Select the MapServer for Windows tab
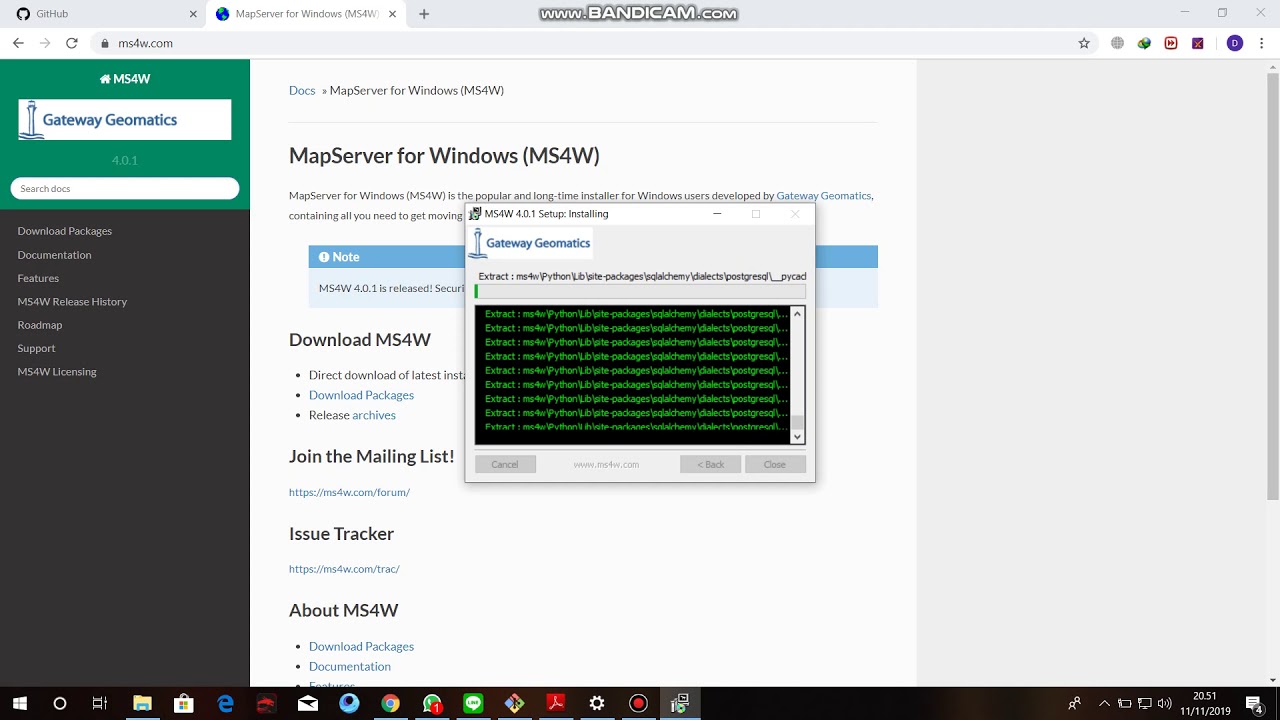Viewport: 1280px width, 720px height. click(305, 14)
